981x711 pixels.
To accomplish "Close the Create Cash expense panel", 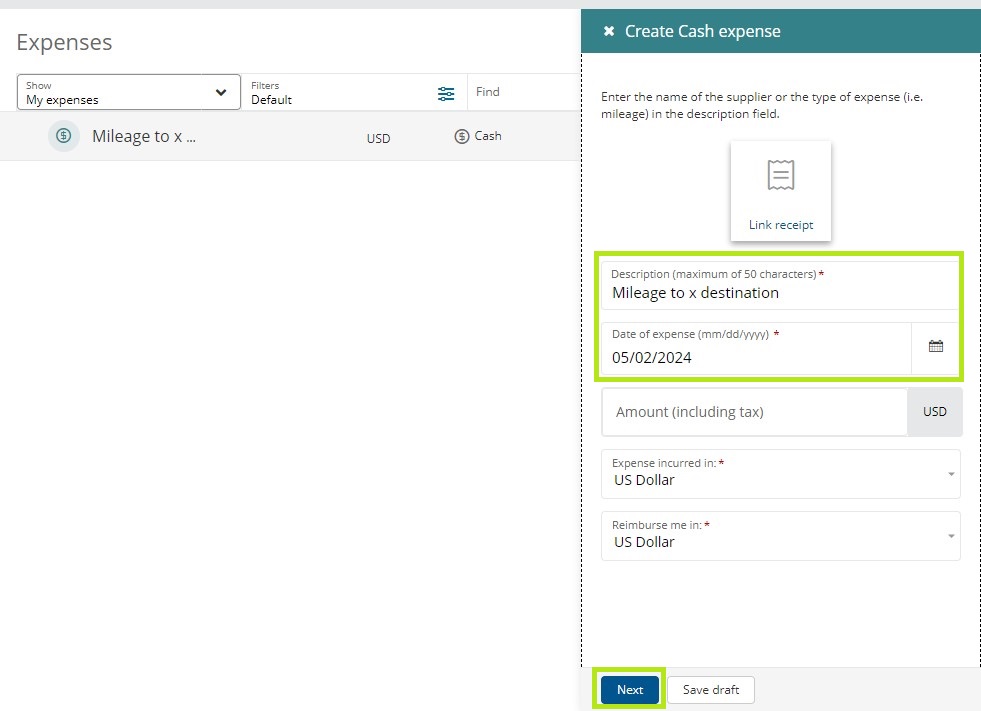I will 608,32.
